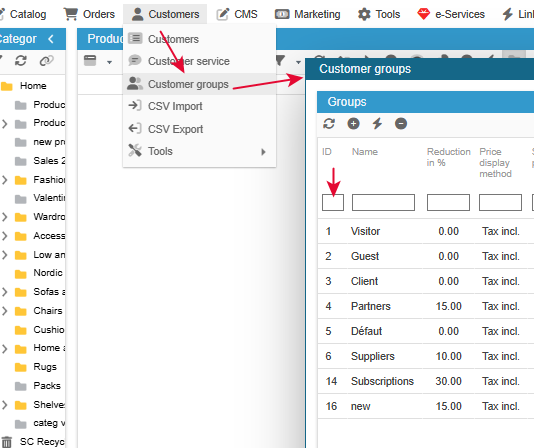Open the e-Services menu
Image resolution: width=534 pixels, height=448 pixels.
tap(451, 14)
